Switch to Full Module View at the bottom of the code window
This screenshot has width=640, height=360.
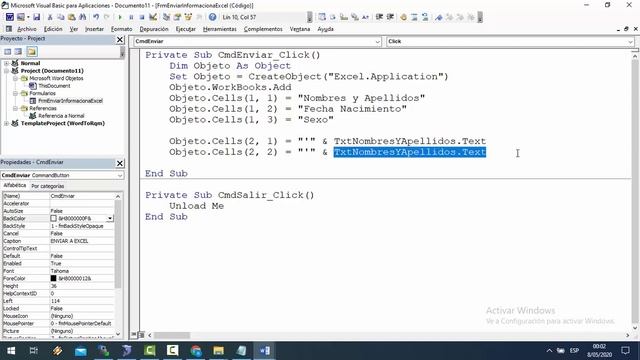(x=141, y=335)
